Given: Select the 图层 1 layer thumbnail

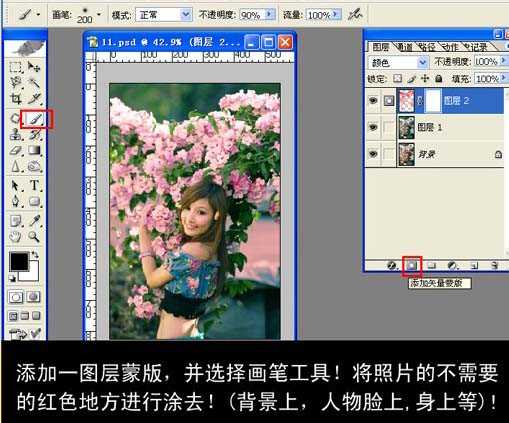Looking at the screenshot, I should (406, 127).
